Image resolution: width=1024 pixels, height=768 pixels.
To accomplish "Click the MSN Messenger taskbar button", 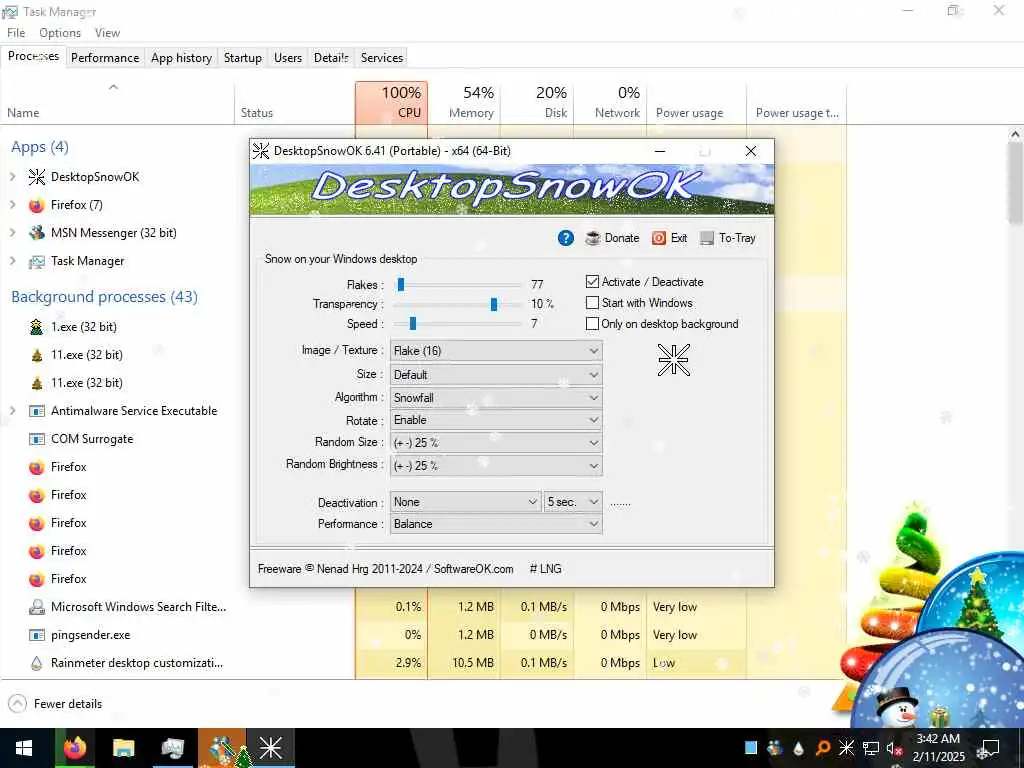I will (x=222, y=748).
